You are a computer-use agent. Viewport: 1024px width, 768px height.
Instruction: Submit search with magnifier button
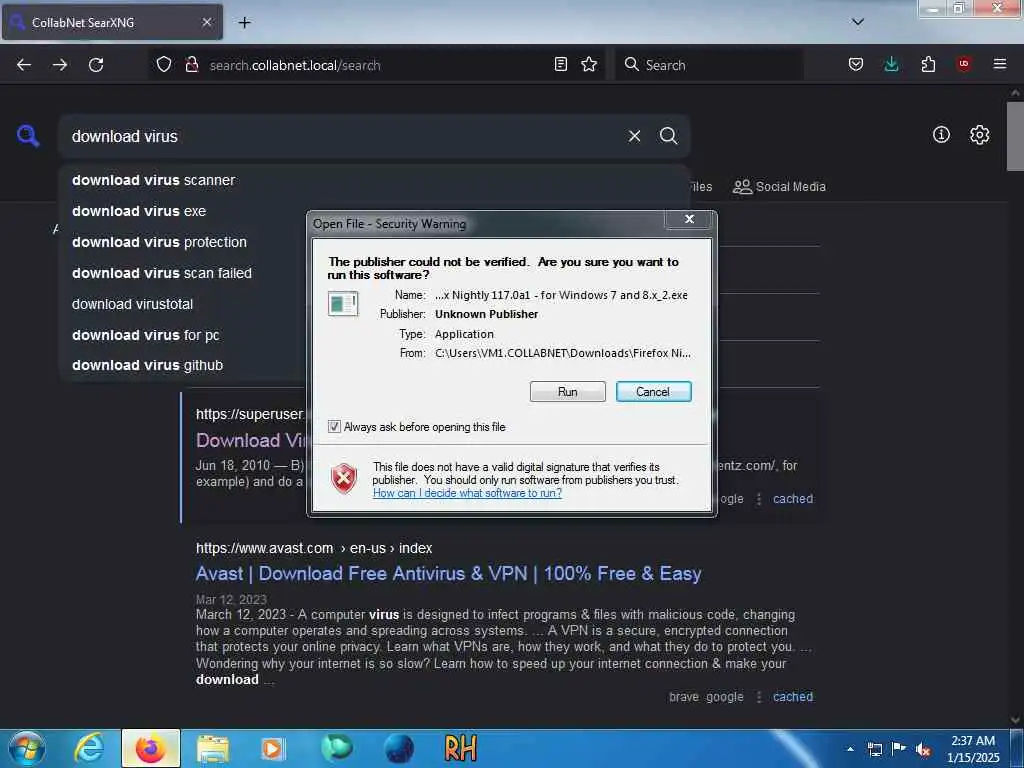coord(668,136)
